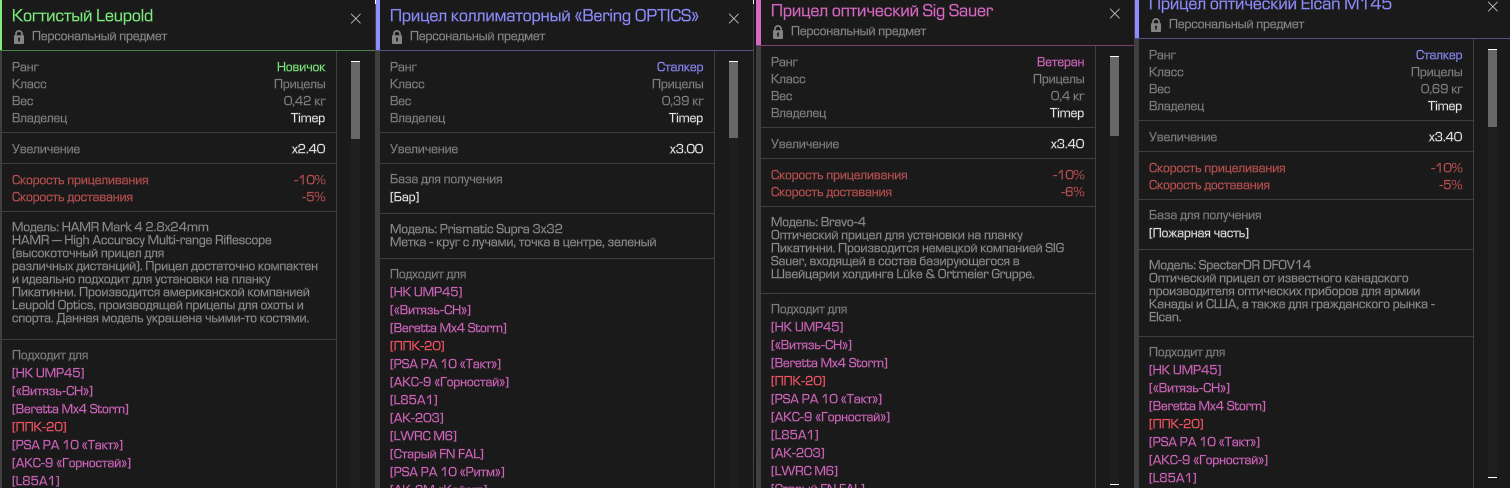
Task: Open [АКС-9 «Горностай»] in Elcan M145 panel
Action: pos(1207,460)
